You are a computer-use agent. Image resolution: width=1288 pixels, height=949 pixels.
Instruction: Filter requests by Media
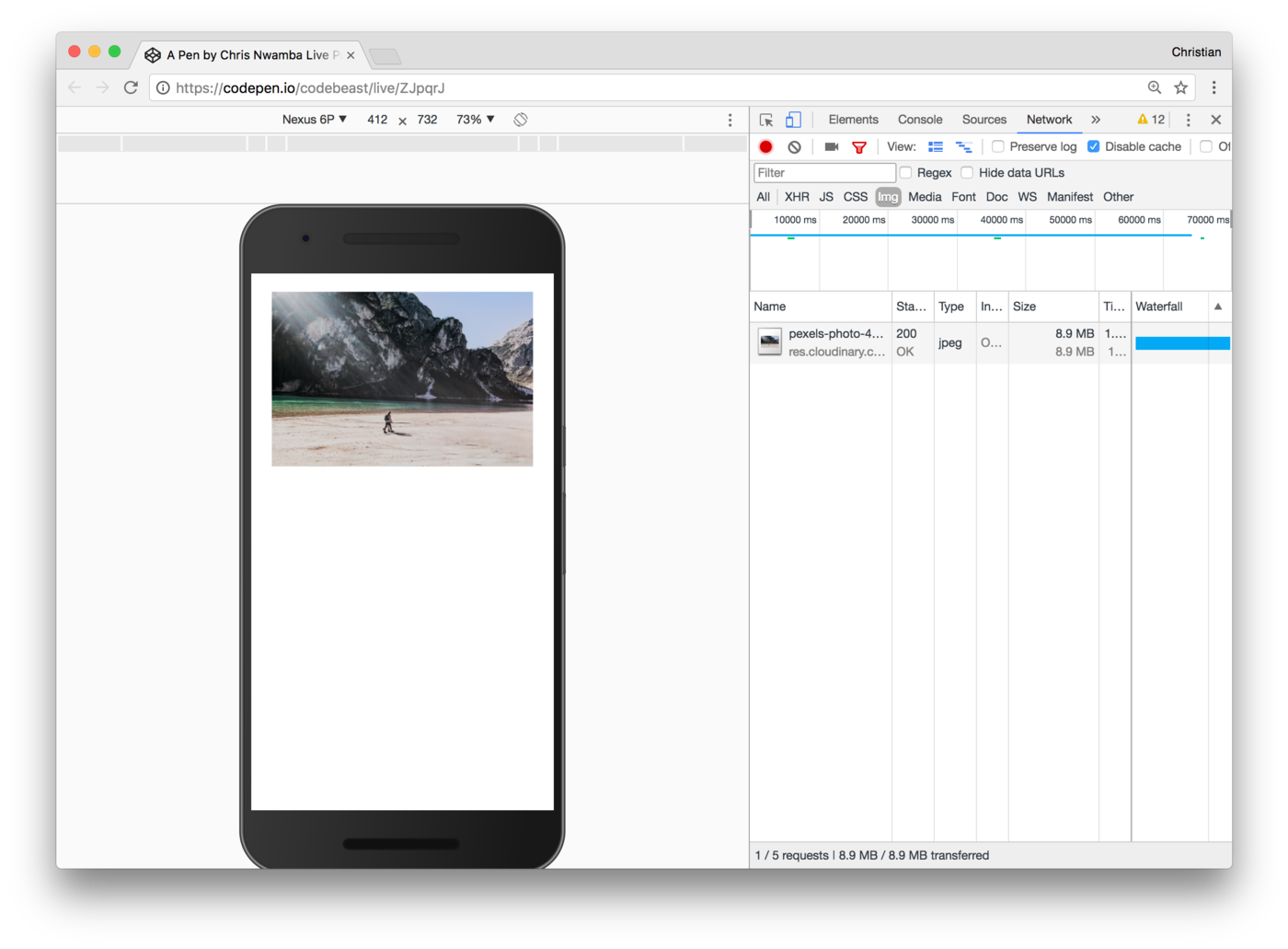[x=925, y=197]
